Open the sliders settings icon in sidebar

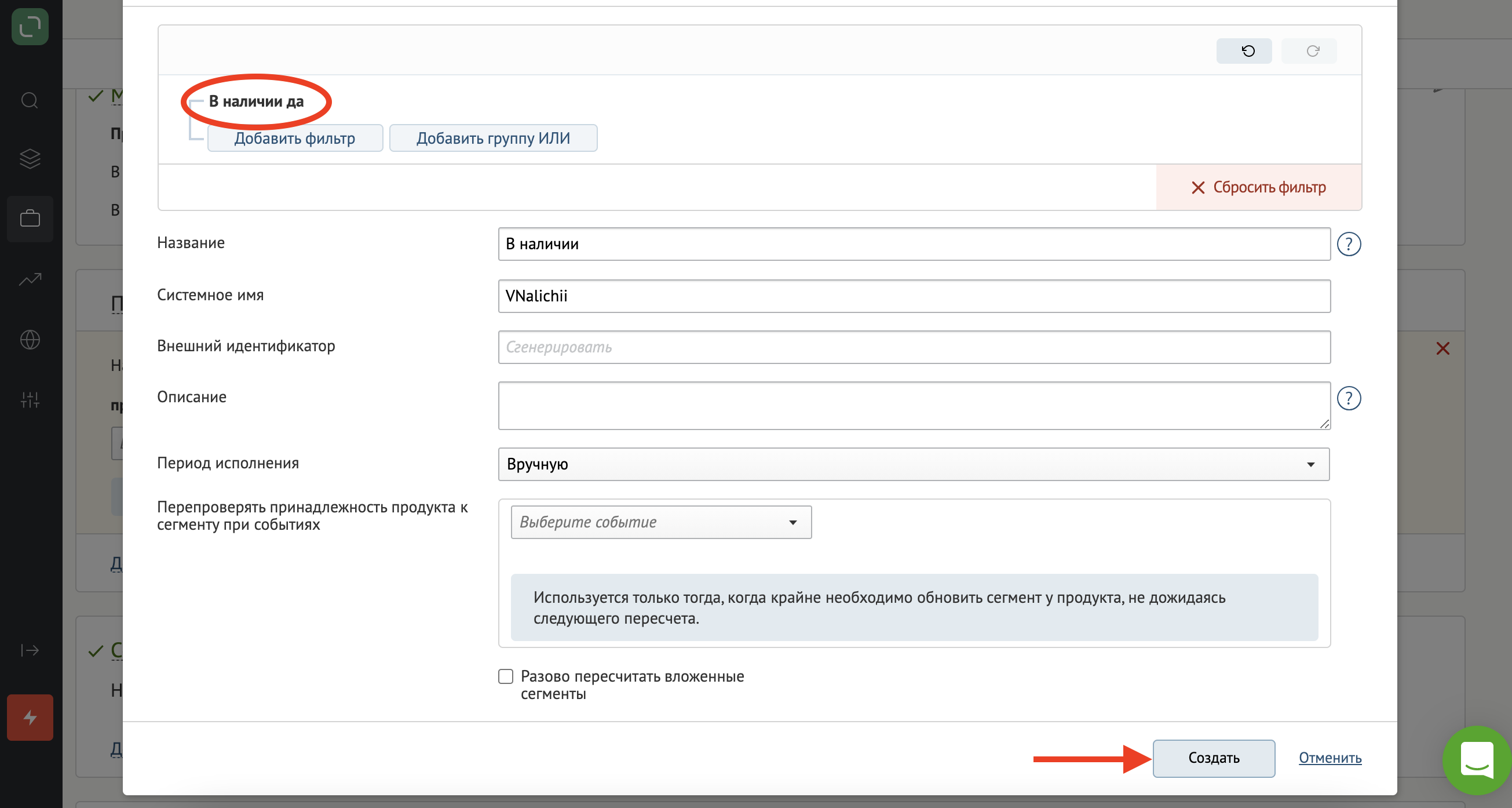[30, 400]
